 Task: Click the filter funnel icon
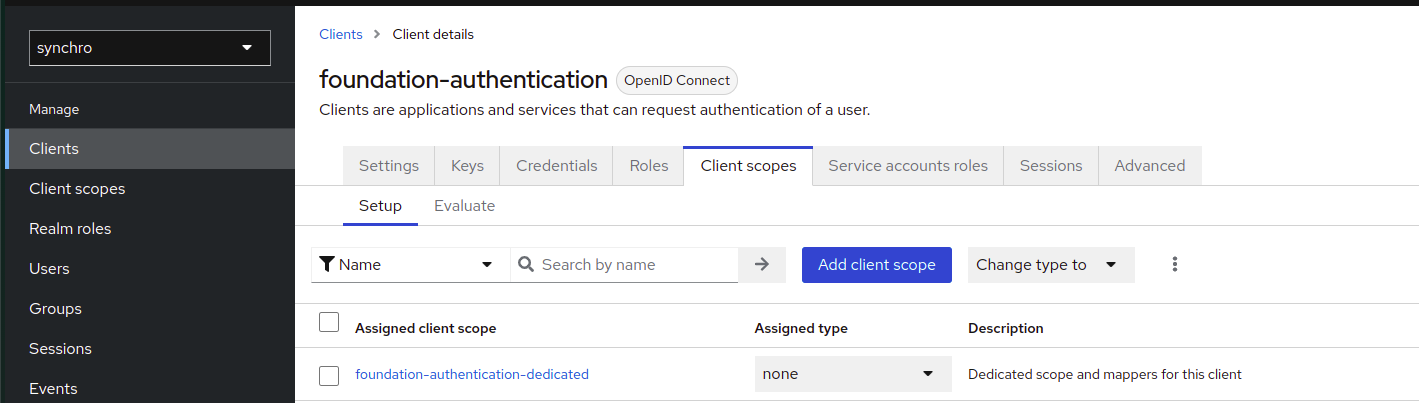(327, 265)
